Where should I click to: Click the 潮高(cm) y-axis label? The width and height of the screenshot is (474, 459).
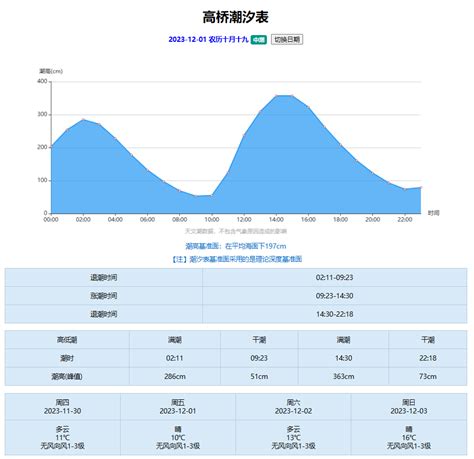tap(51, 71)
